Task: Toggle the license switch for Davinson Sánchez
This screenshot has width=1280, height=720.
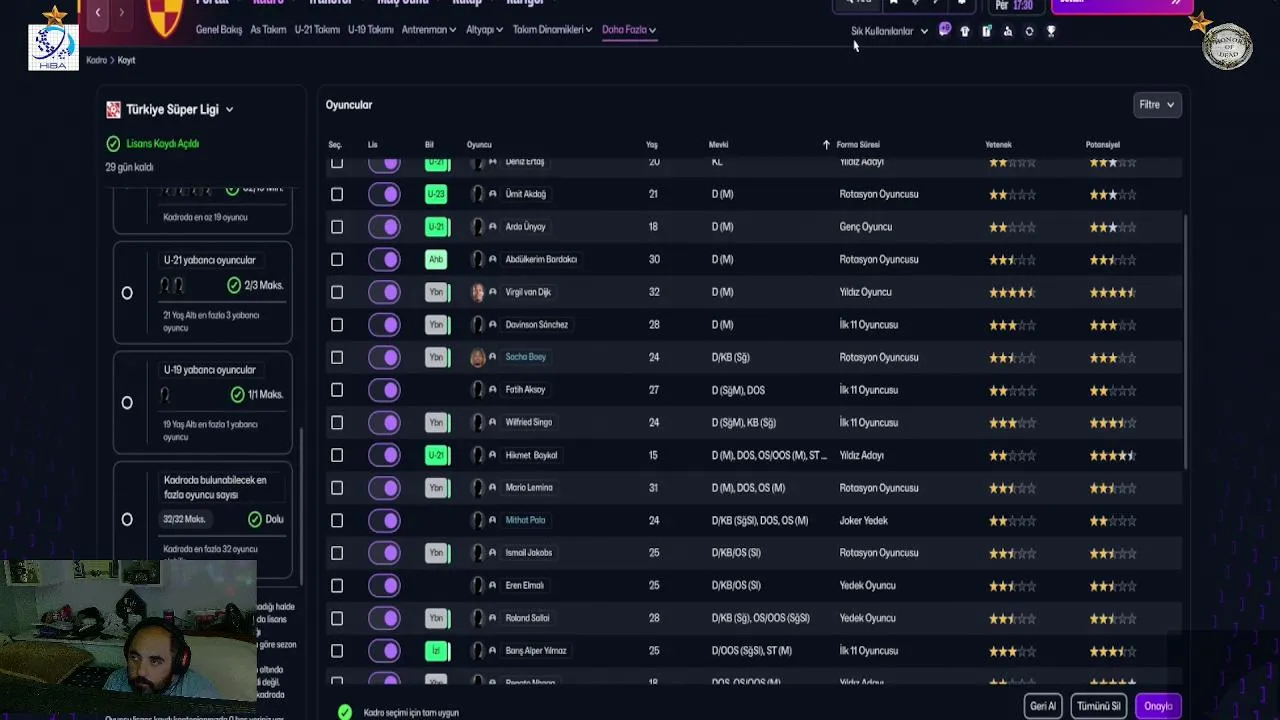Action: pyautogui.click(x=384, y=325)
